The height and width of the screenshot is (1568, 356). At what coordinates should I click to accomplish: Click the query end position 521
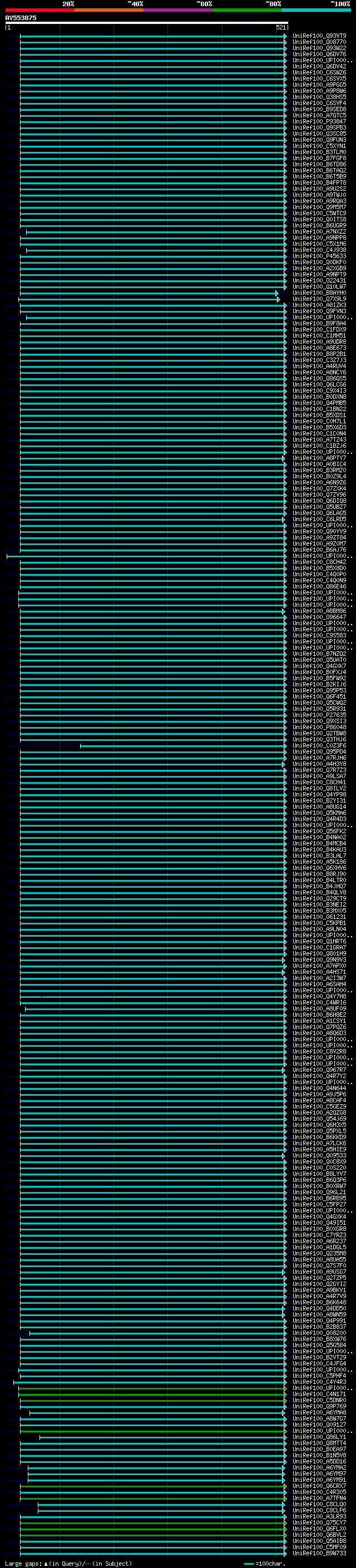[280, 27]
